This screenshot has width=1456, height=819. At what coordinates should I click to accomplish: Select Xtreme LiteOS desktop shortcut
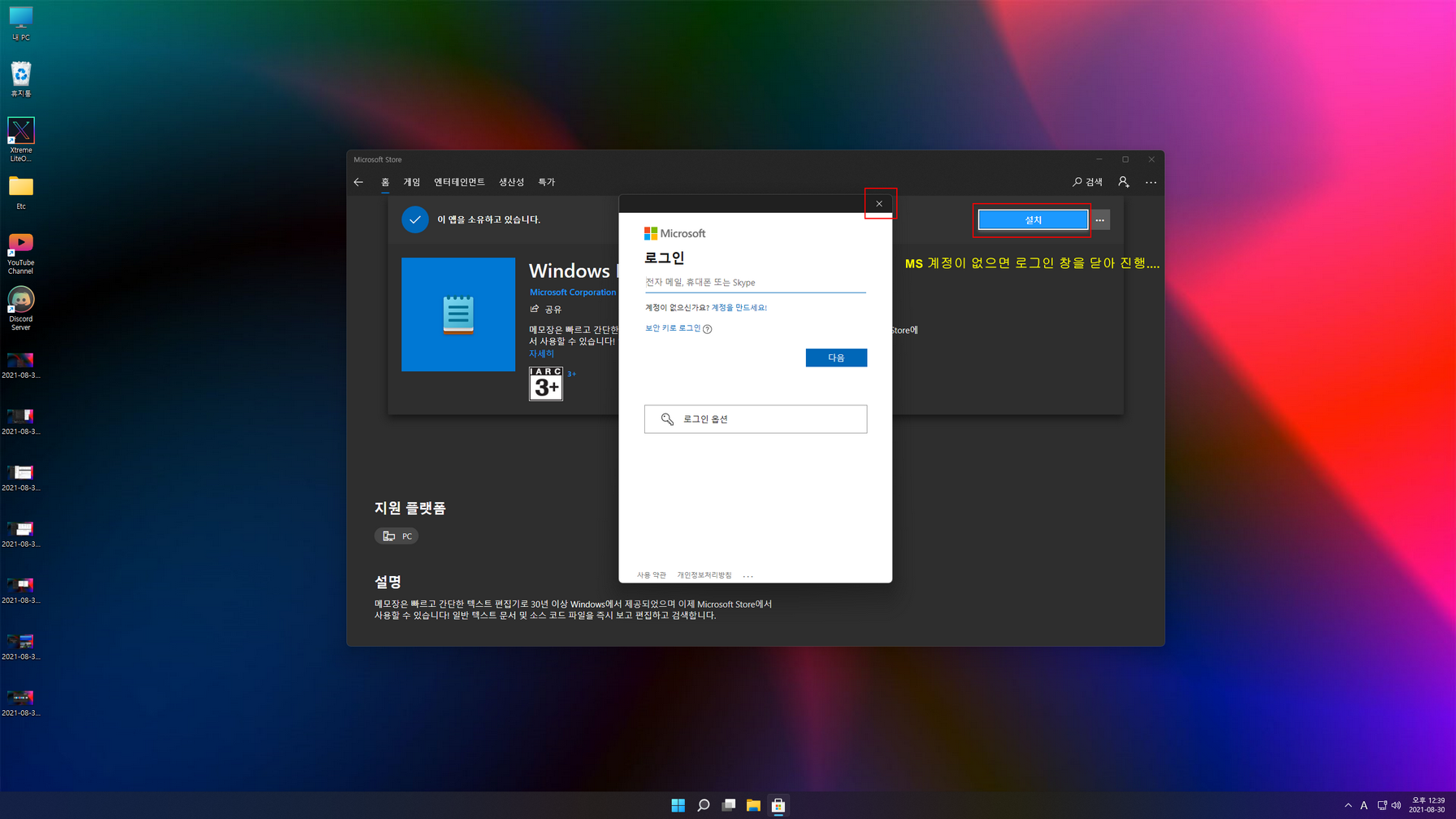point(21,140)
